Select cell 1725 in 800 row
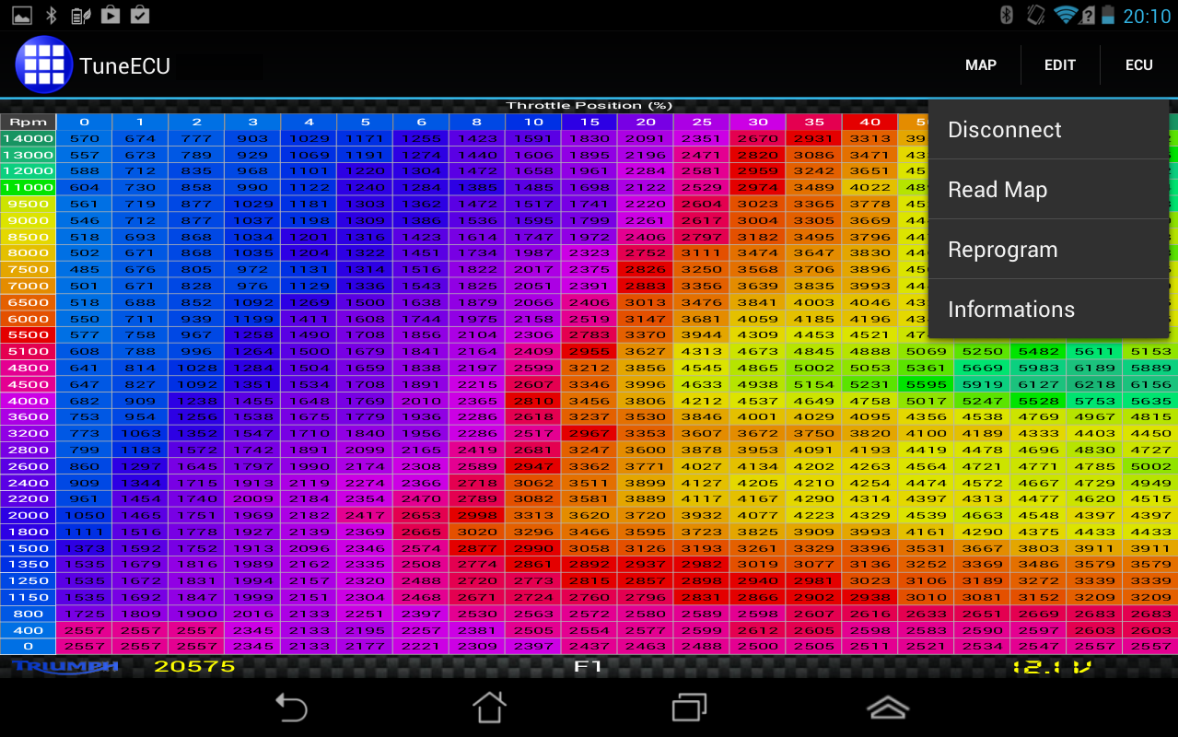1178x737 pixels. [84, 614]
